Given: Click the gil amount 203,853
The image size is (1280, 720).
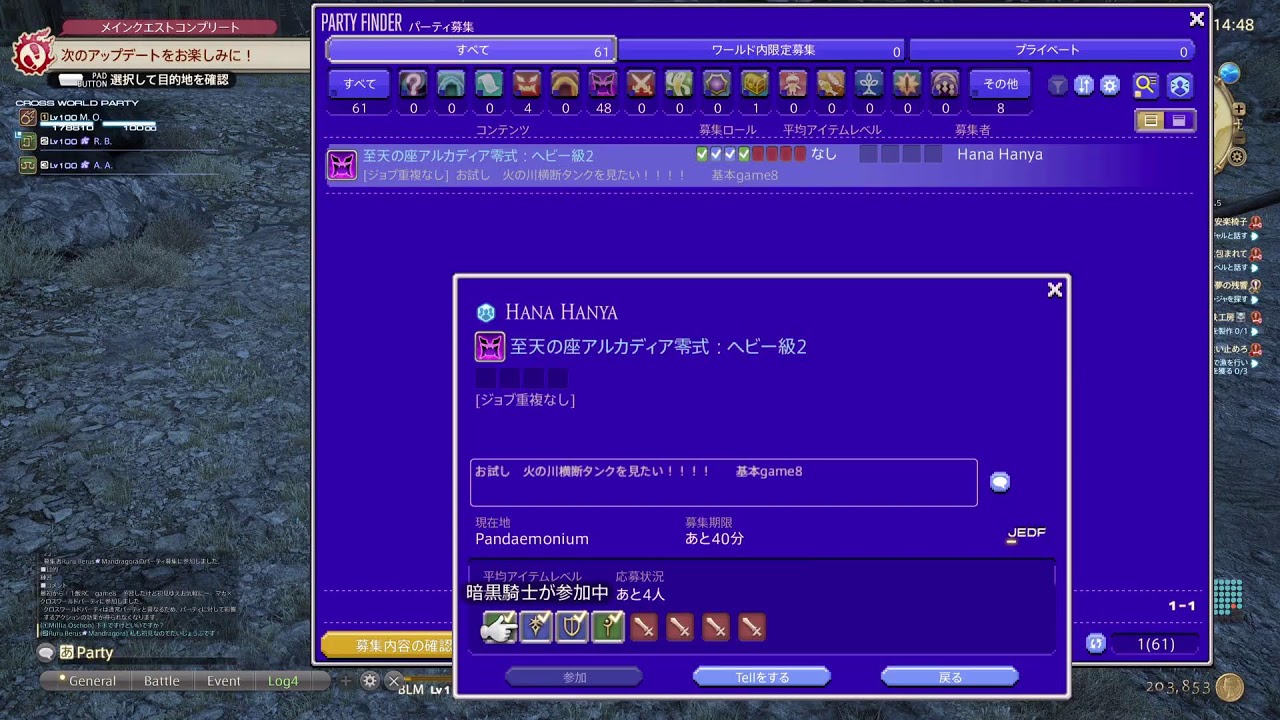Looking at the screenshot, I should click(1178, 688).
